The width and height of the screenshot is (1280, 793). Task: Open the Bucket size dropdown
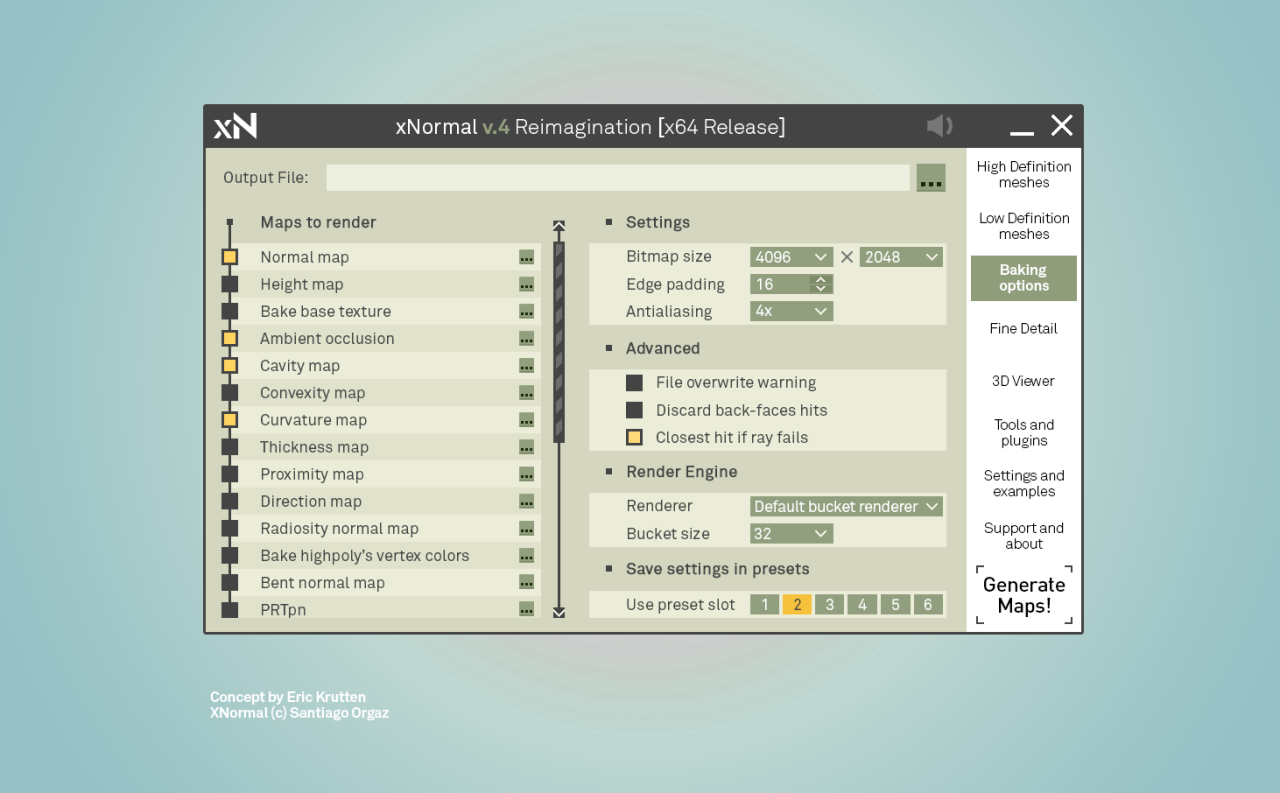point(792,534)
